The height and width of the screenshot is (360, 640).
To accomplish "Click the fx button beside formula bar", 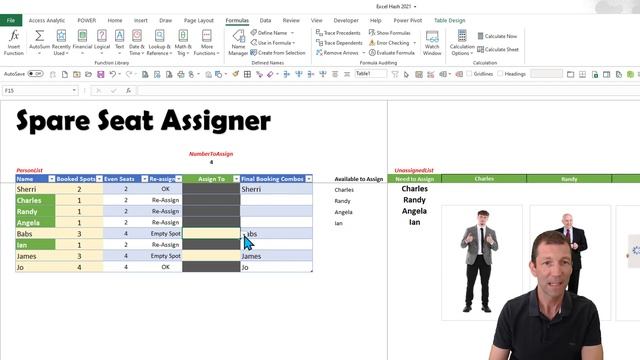I will (128, 91).
